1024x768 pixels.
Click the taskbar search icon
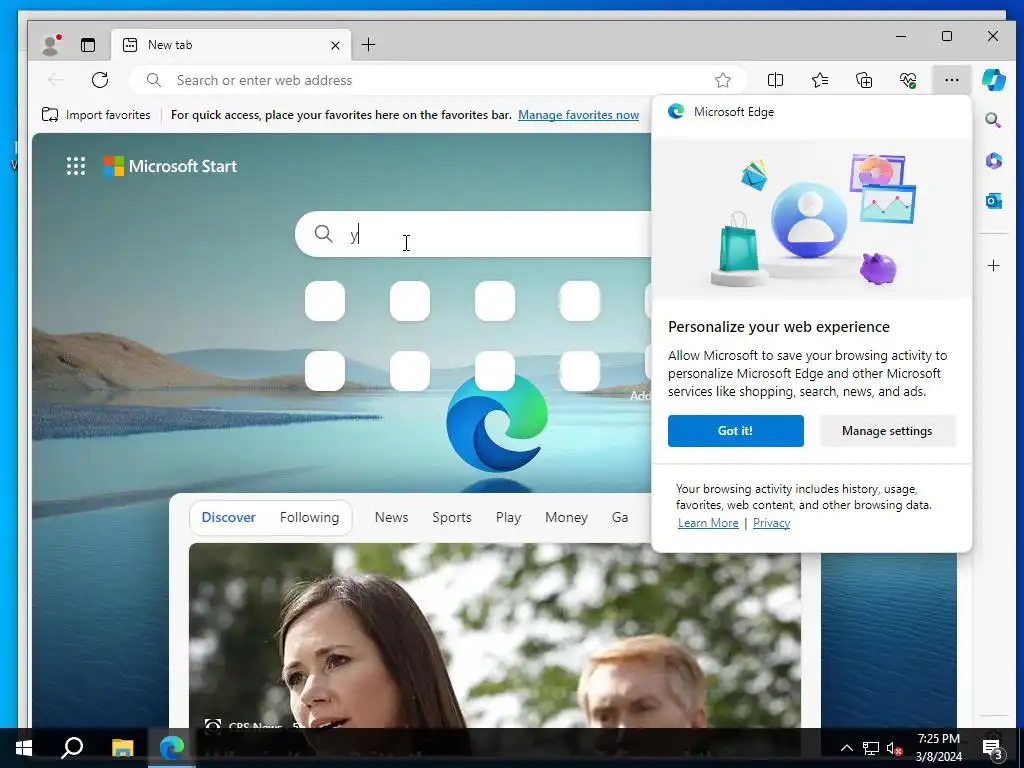72,748
